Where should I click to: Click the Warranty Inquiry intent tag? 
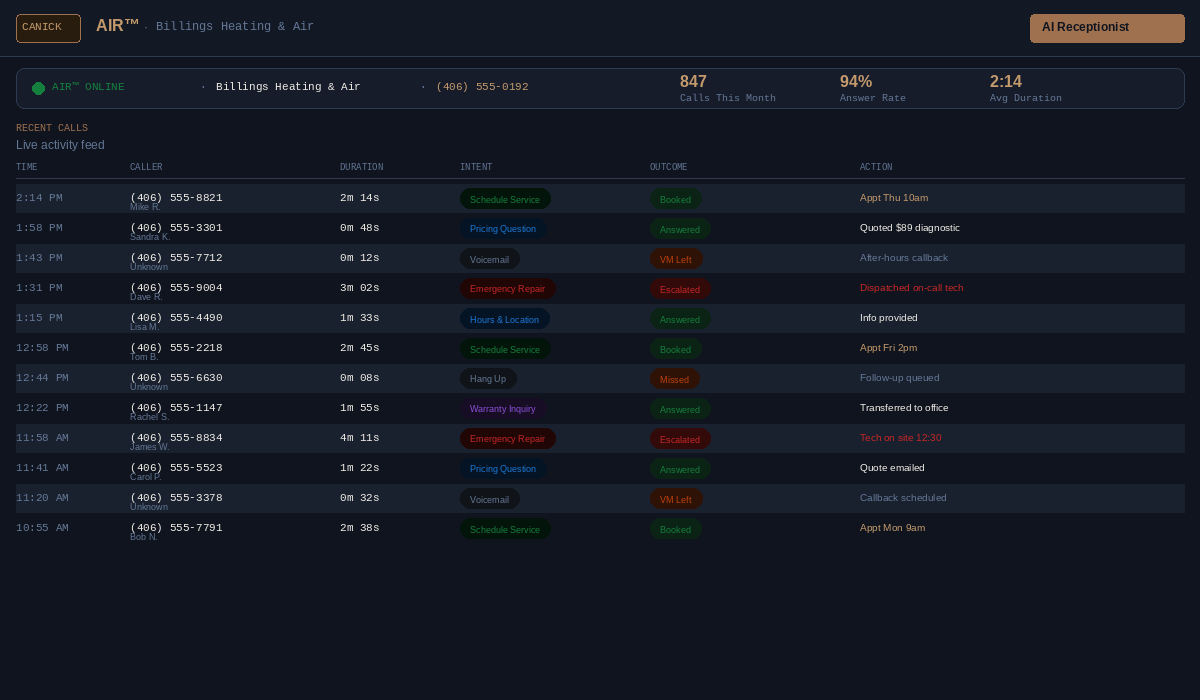pos(503,409)
